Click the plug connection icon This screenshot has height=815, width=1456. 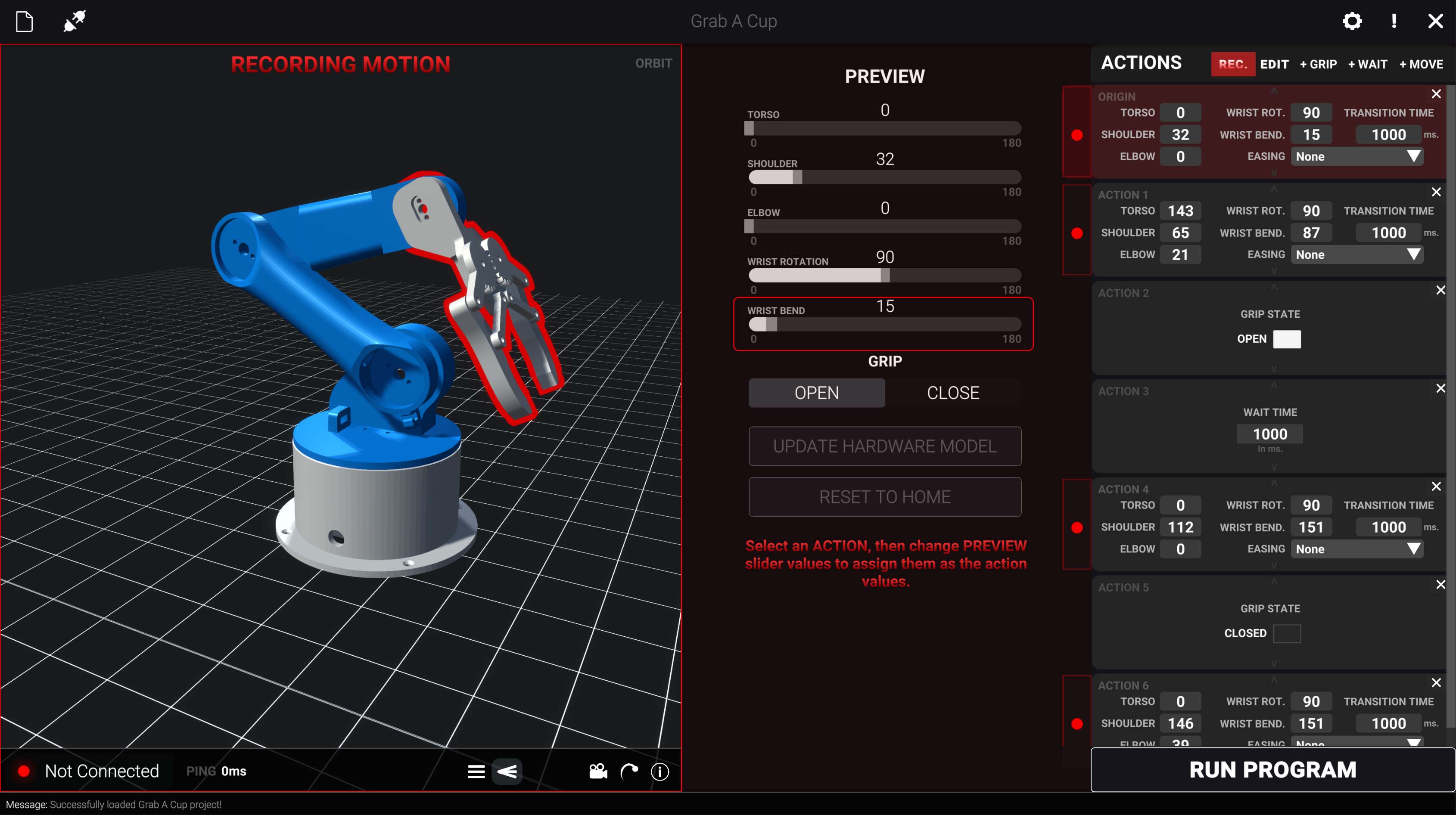click(x=74, y=21)
